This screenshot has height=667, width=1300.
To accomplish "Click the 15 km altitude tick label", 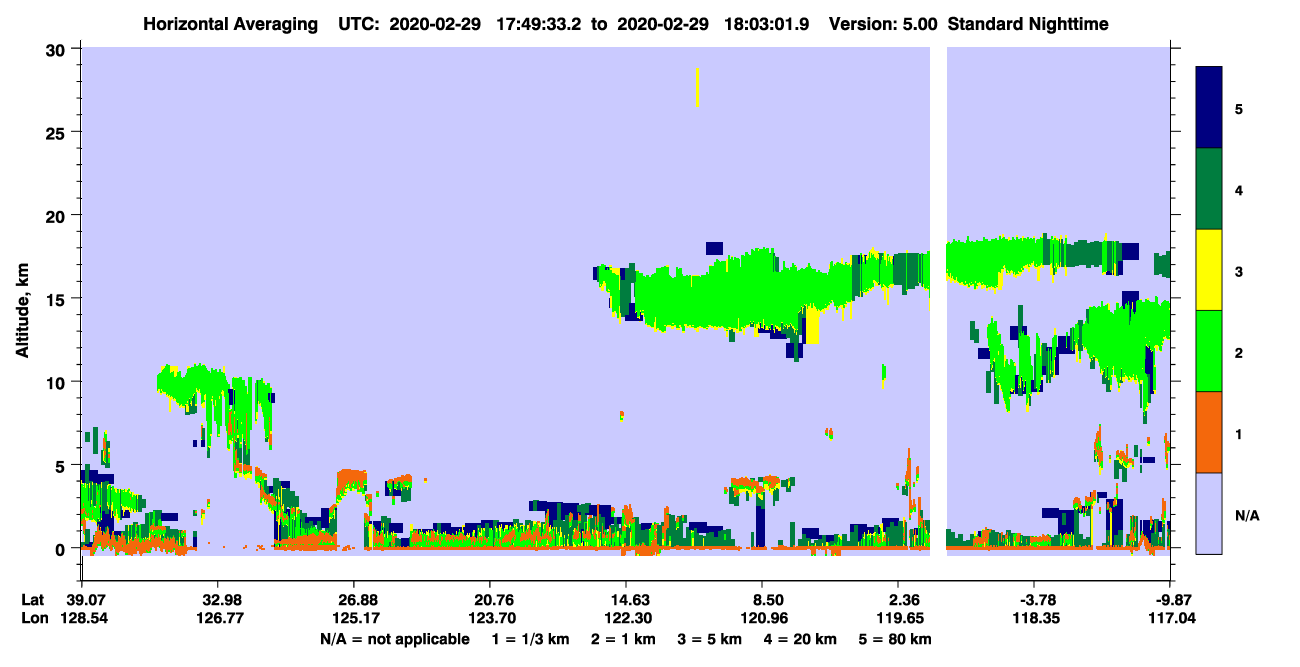I will [x=58, y=298].
